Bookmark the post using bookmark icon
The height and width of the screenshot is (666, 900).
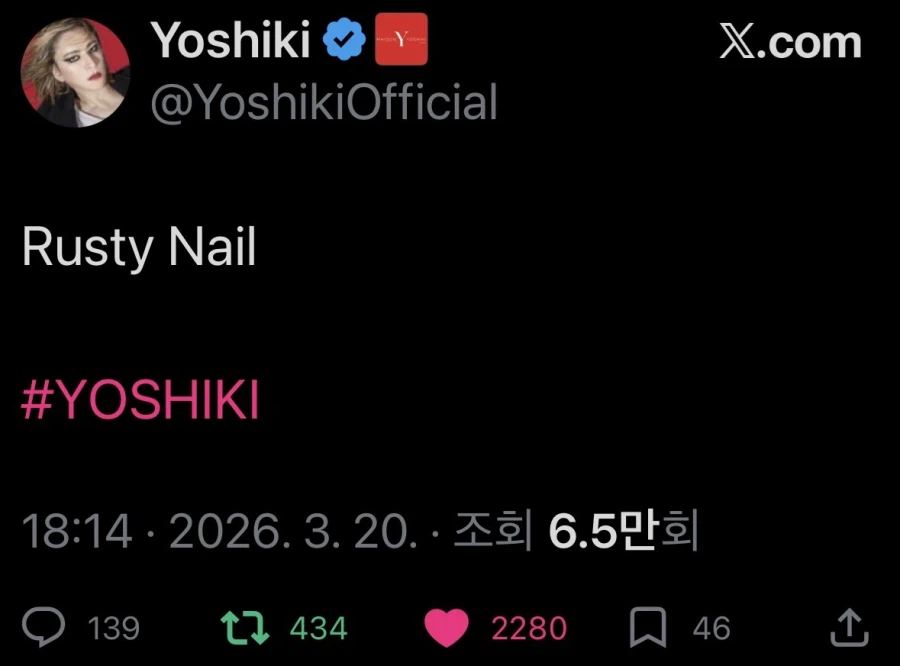click(648, 628)
